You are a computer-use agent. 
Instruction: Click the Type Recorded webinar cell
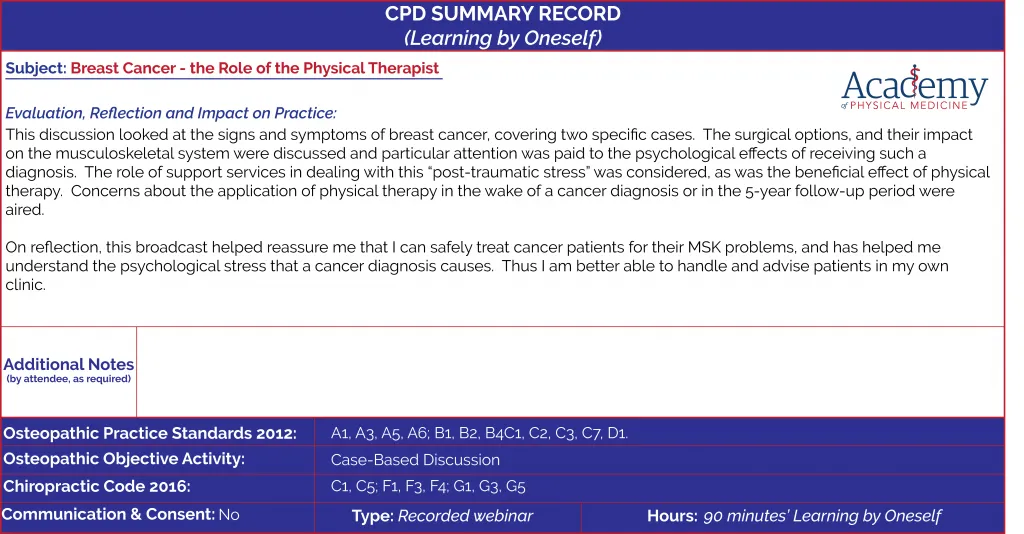448,518
